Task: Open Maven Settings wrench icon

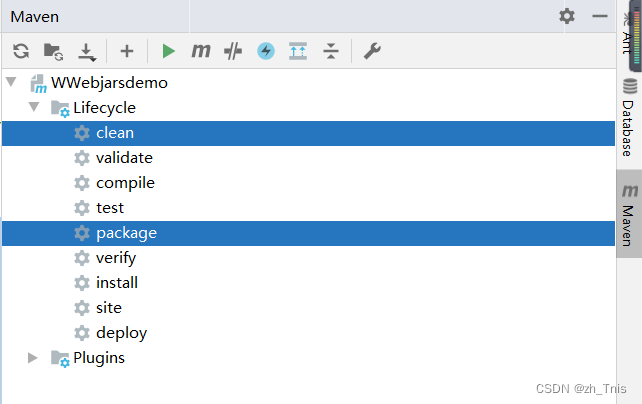Action: tap(372, 51)
